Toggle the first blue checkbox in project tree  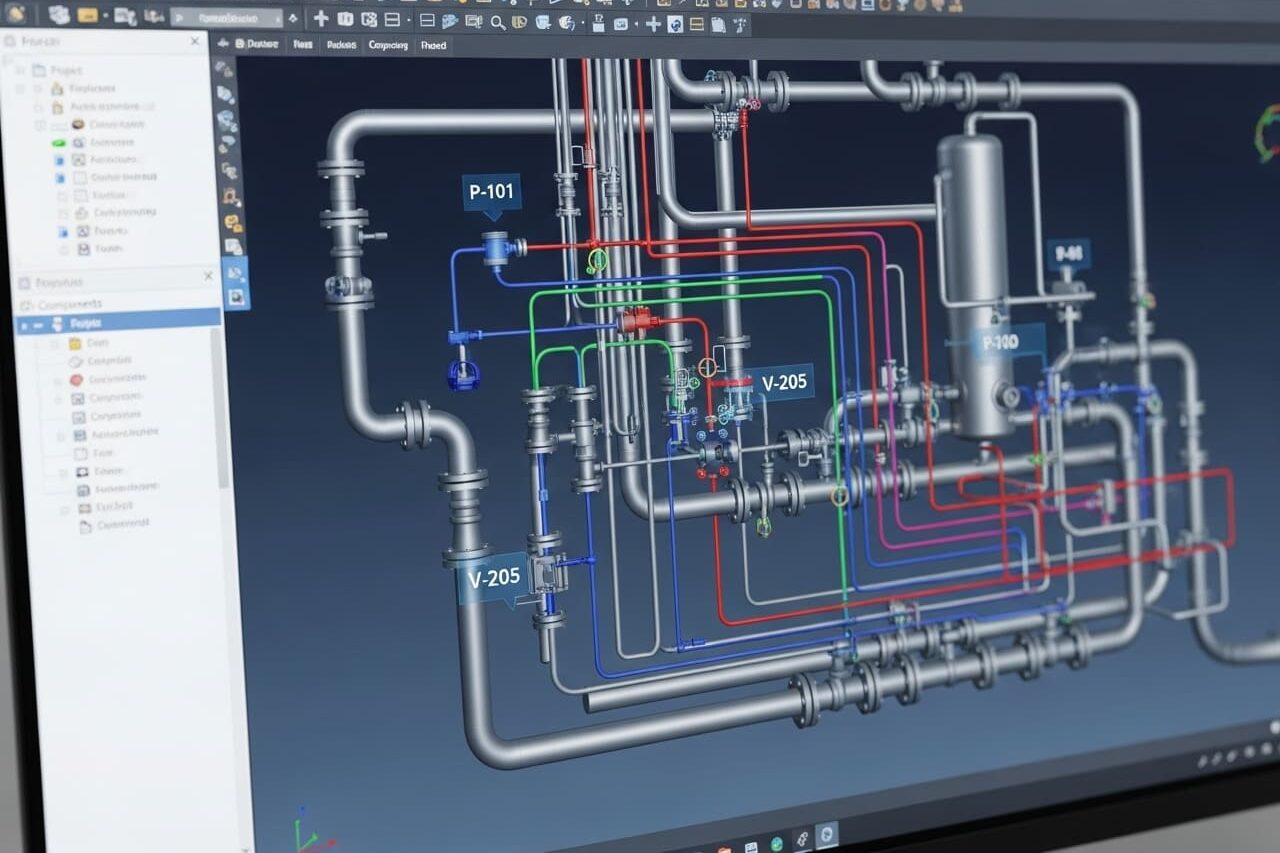point(59,160)
